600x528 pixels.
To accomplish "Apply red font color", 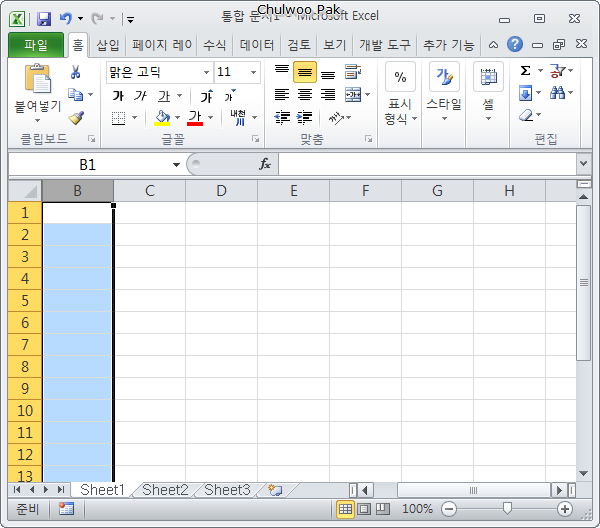I will click(195, 118).
